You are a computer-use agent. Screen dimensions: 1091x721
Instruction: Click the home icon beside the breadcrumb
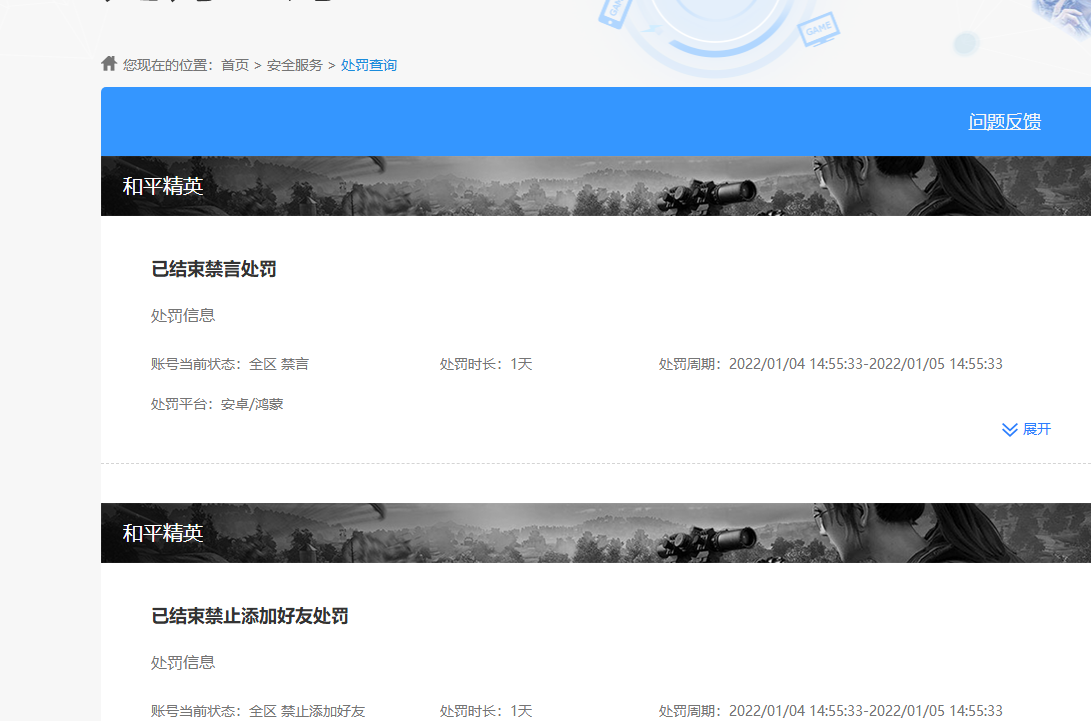coord(108,63)
